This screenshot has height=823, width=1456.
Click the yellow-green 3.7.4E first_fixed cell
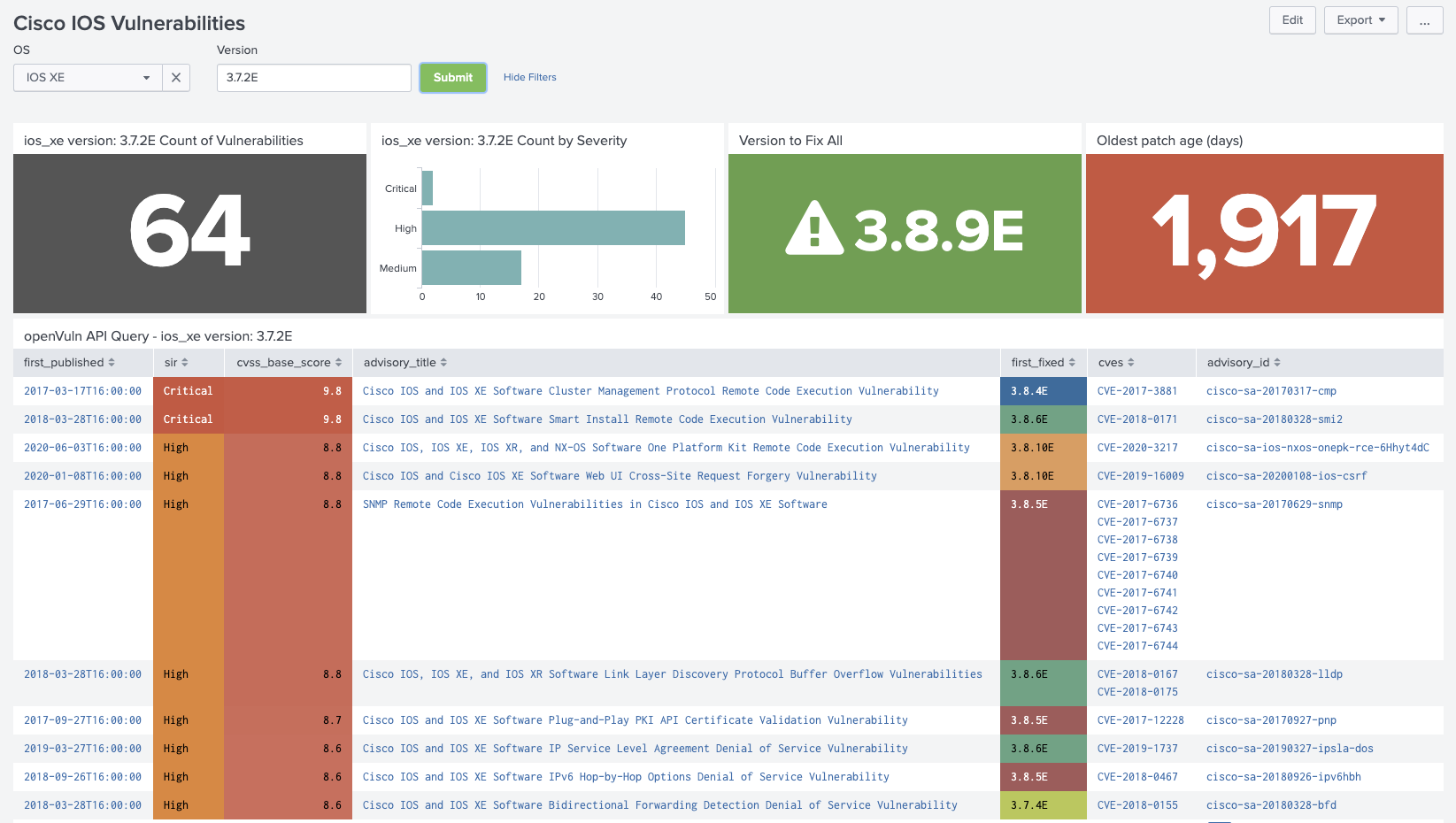click(x=1044, y=805)
